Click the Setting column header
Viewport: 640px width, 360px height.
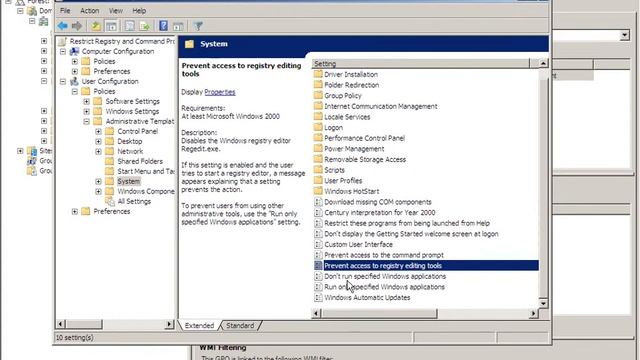tap(420, 64)
